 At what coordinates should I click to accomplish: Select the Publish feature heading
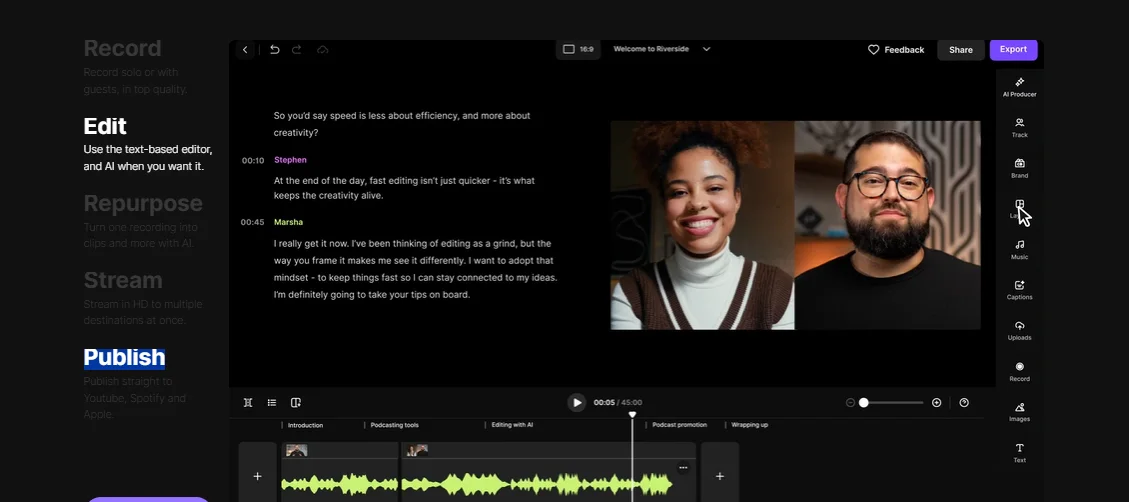pos(125,358)
